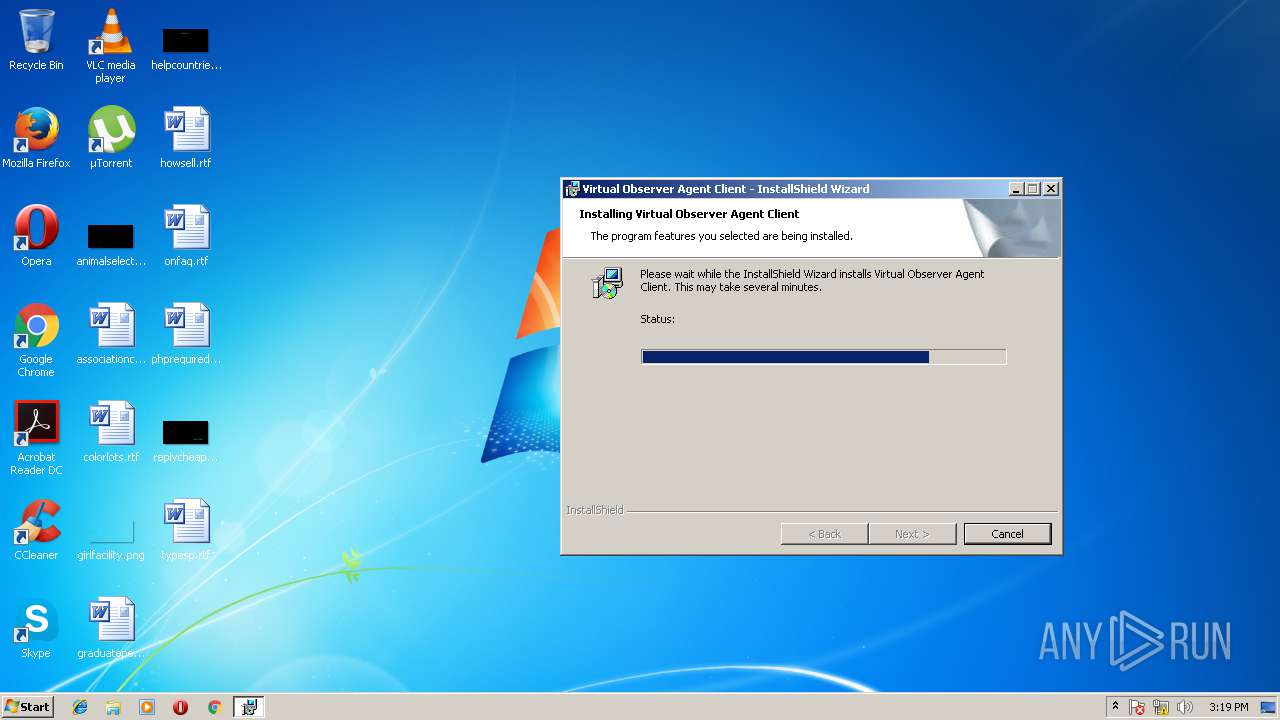Click the Show desktop button
Screen dimensions: 1280x720
pyautogui.click(x=1268, y=707)
